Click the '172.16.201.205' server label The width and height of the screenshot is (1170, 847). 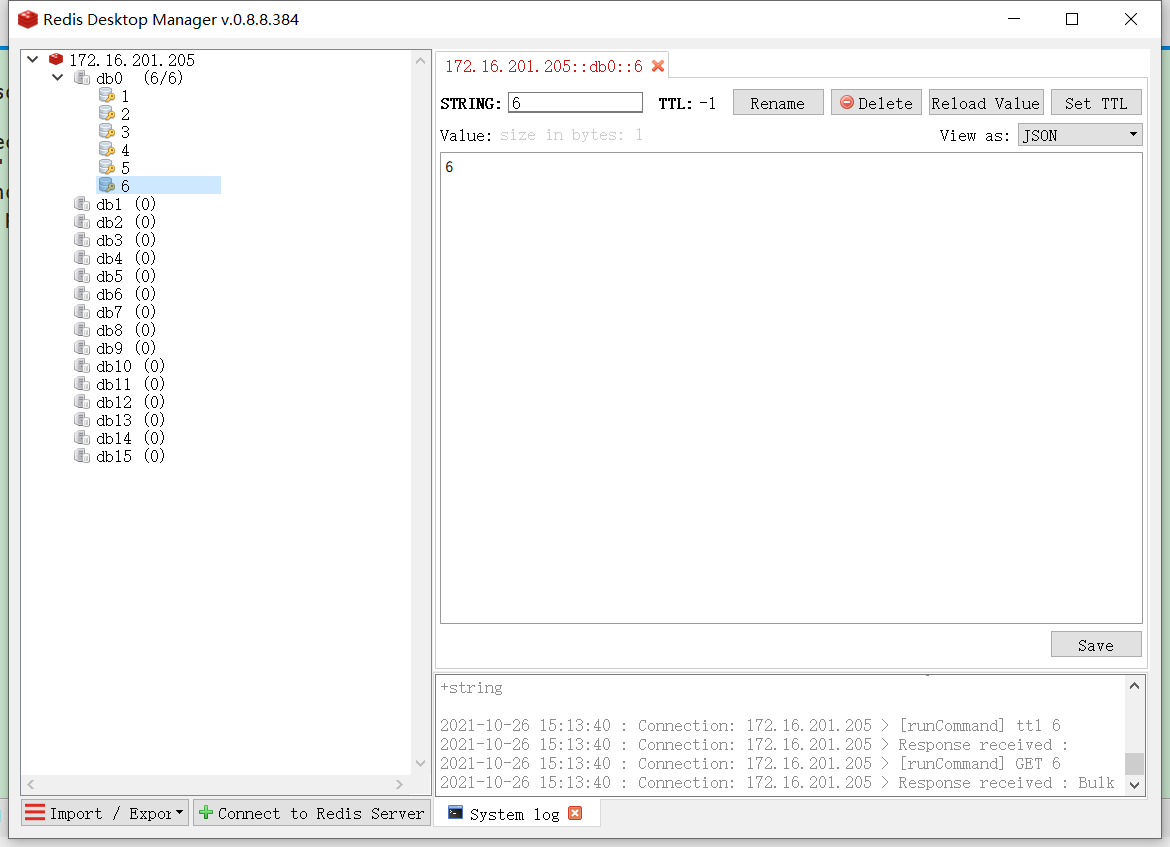132,60
